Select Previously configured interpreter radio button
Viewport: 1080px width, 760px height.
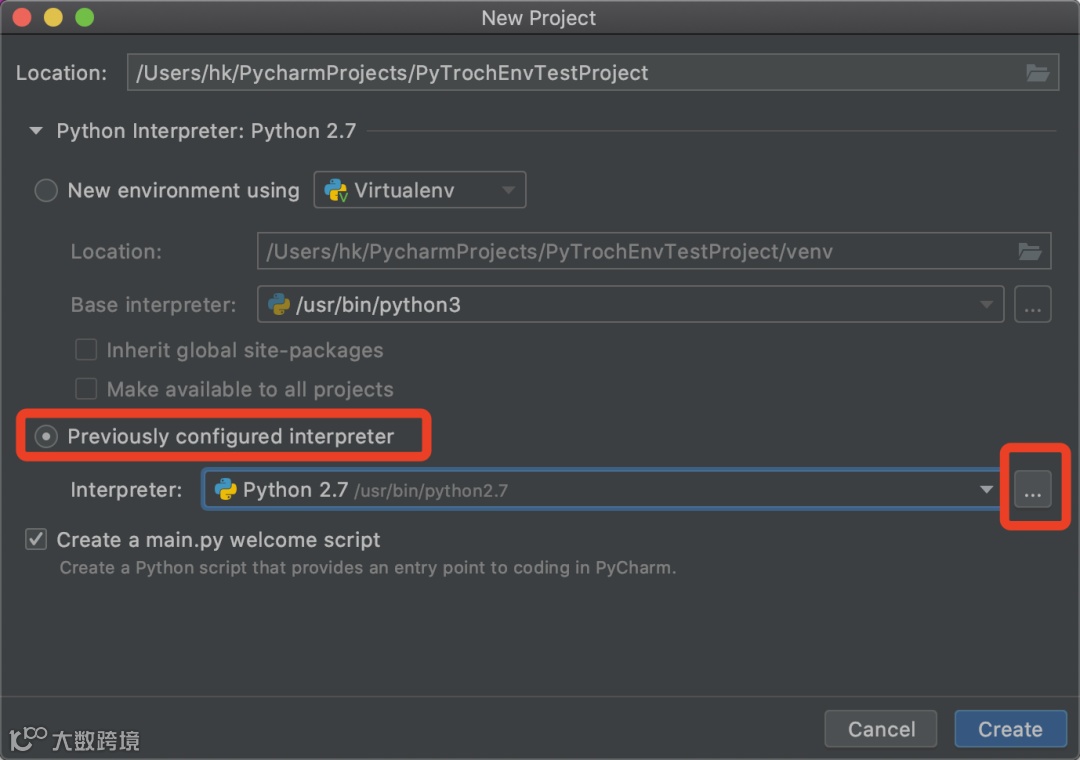46,436
